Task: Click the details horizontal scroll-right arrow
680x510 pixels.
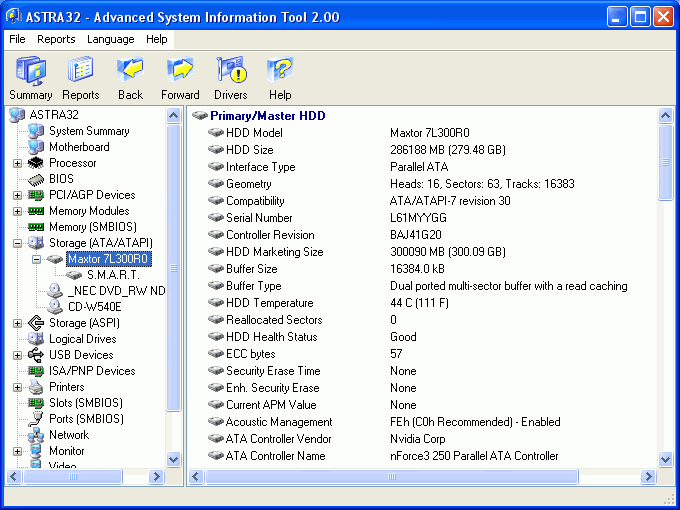Action: point(648,477)
